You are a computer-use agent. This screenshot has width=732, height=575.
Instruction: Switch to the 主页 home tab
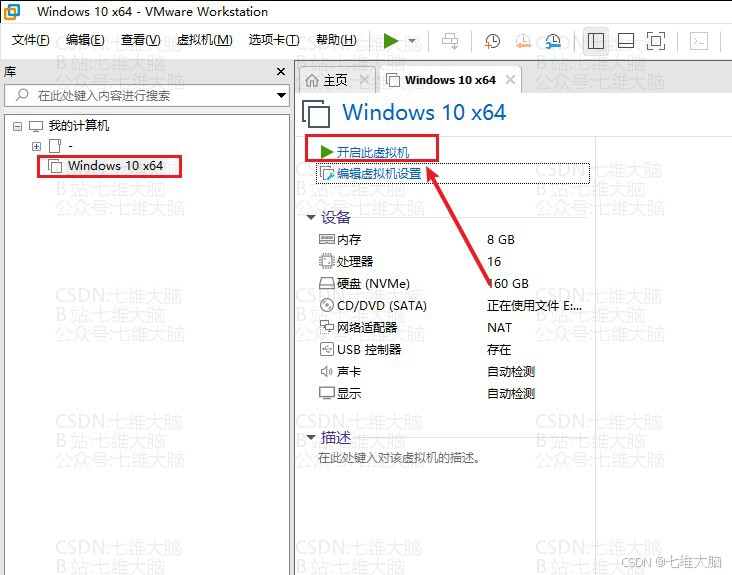click(x=336, y=81)
